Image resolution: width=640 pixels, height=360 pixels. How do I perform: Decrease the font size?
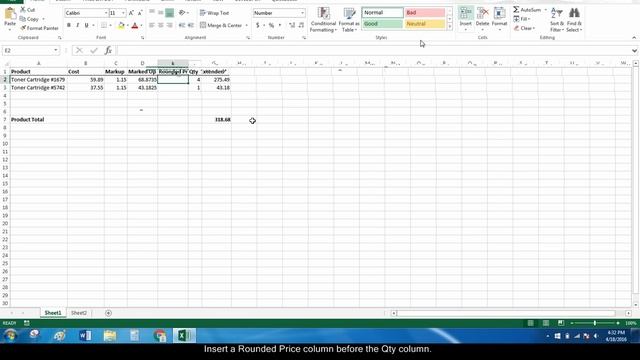[140, 13]
